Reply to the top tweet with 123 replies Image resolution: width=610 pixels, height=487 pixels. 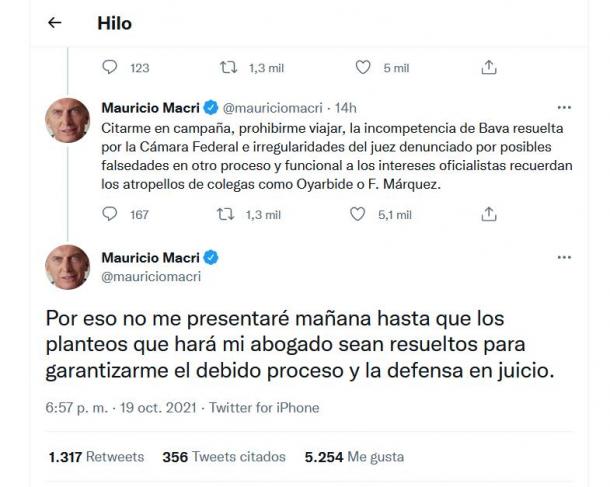point(111,67)
